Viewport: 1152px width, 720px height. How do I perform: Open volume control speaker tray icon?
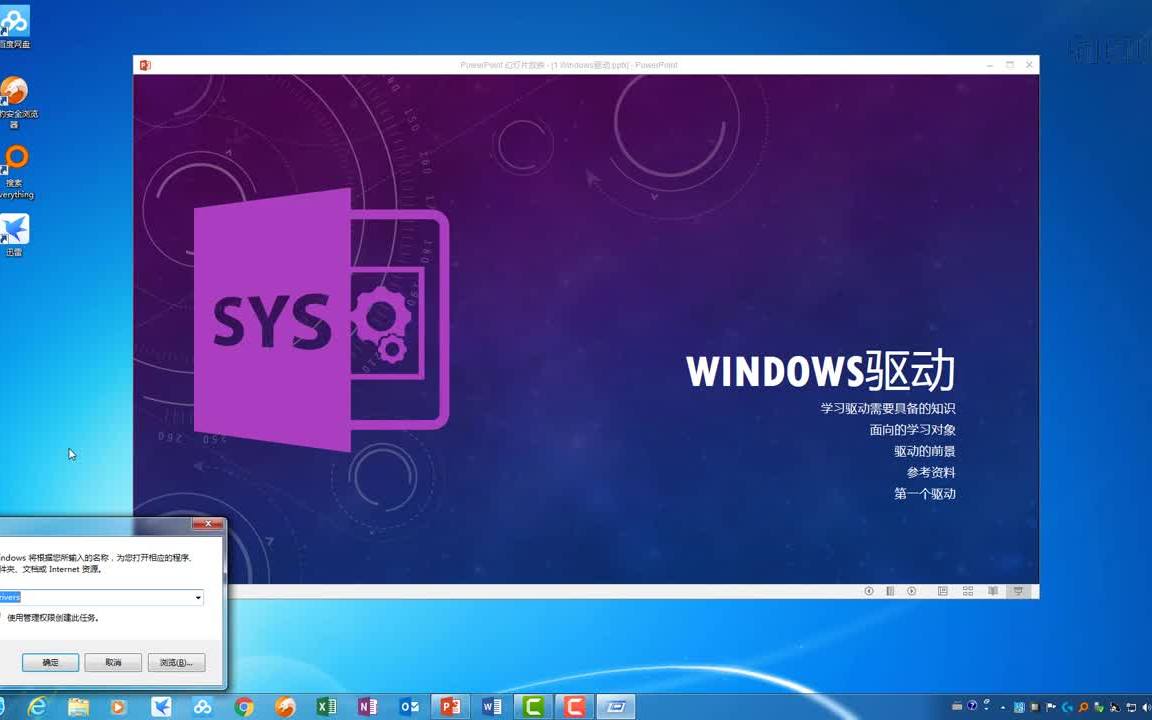[x=1148, y=708]
